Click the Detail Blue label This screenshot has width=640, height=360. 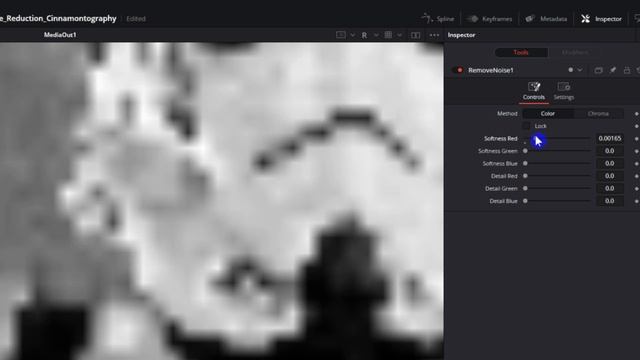503,201
